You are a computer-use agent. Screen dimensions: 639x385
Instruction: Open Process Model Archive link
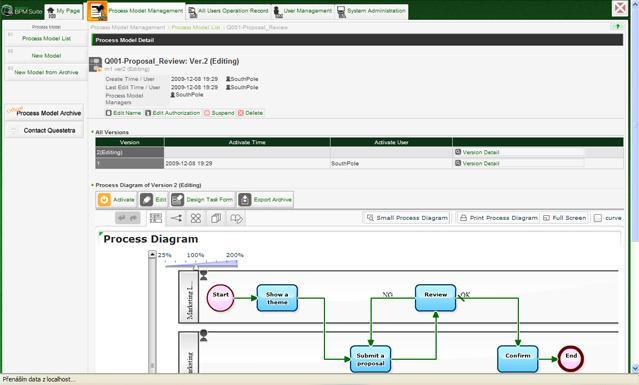pyautogui.click(x=44, y=113)
